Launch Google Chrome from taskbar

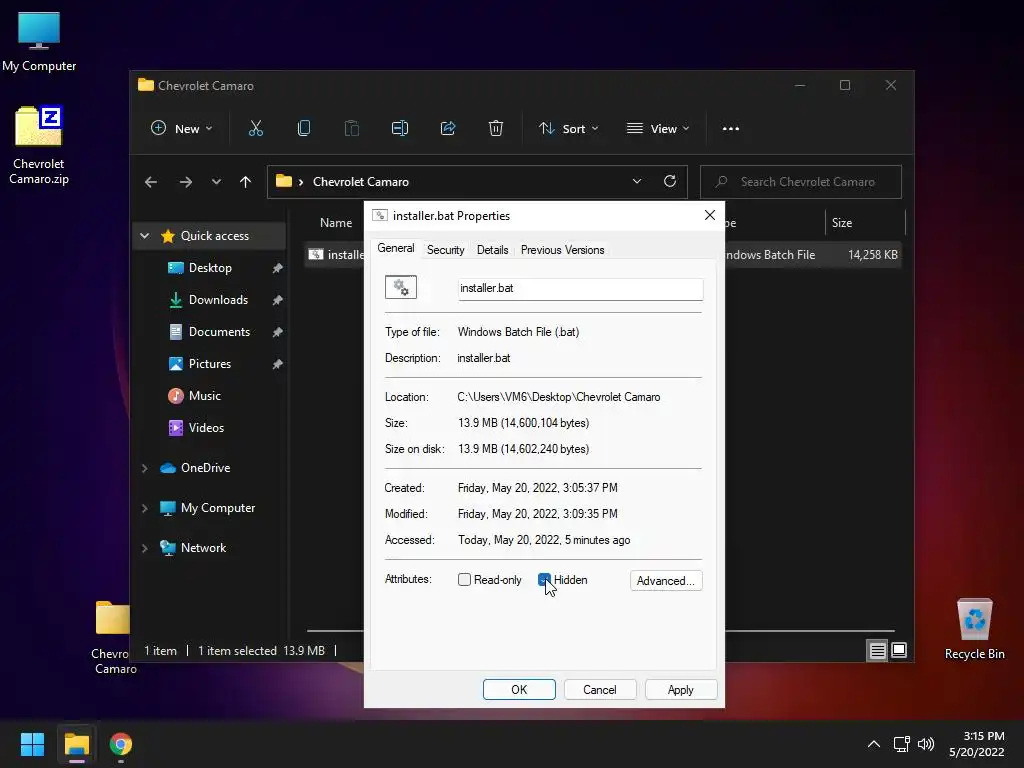121,744
